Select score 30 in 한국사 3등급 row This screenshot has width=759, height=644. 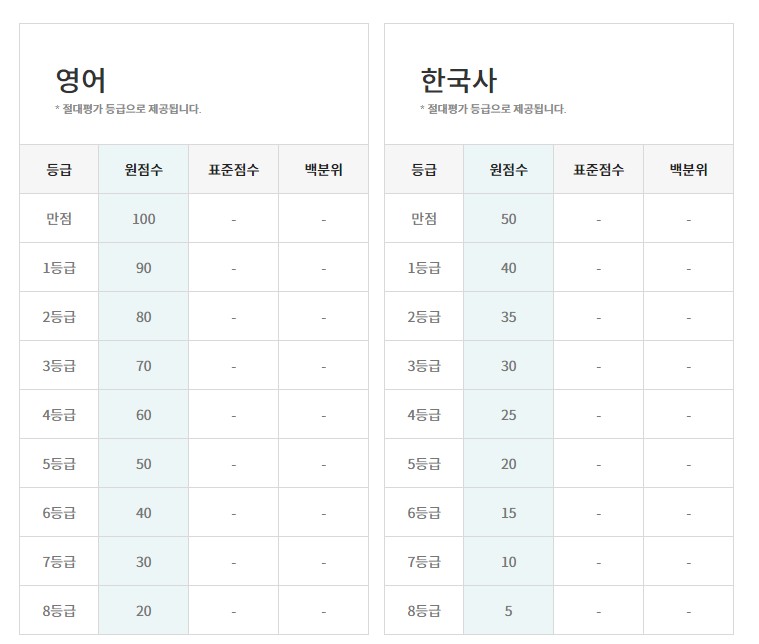click(x=509, y=366)
